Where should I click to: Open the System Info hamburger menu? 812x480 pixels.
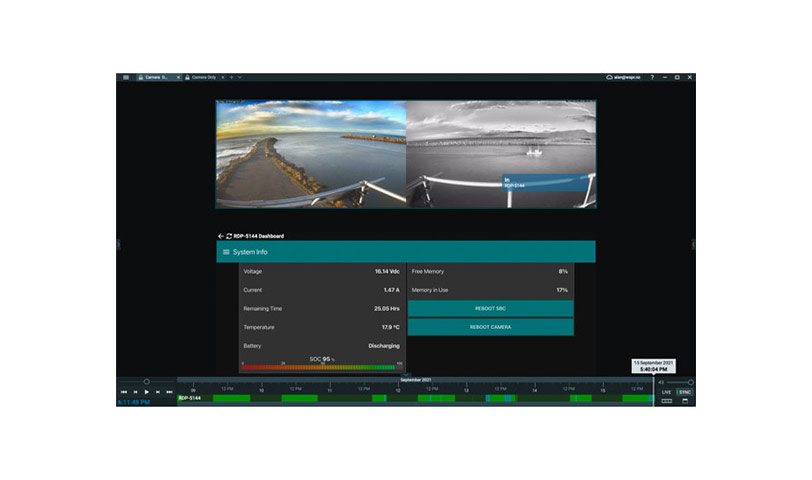coord(226,252)
